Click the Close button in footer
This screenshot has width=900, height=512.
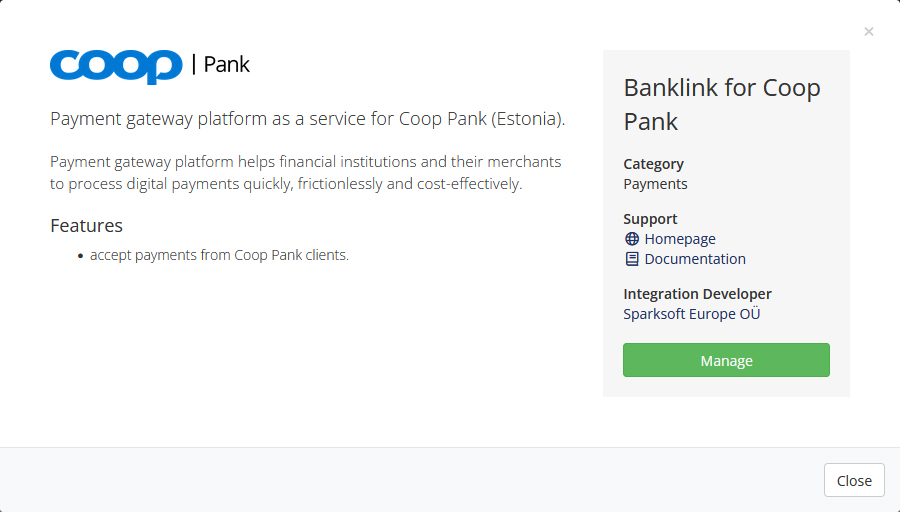854,480
